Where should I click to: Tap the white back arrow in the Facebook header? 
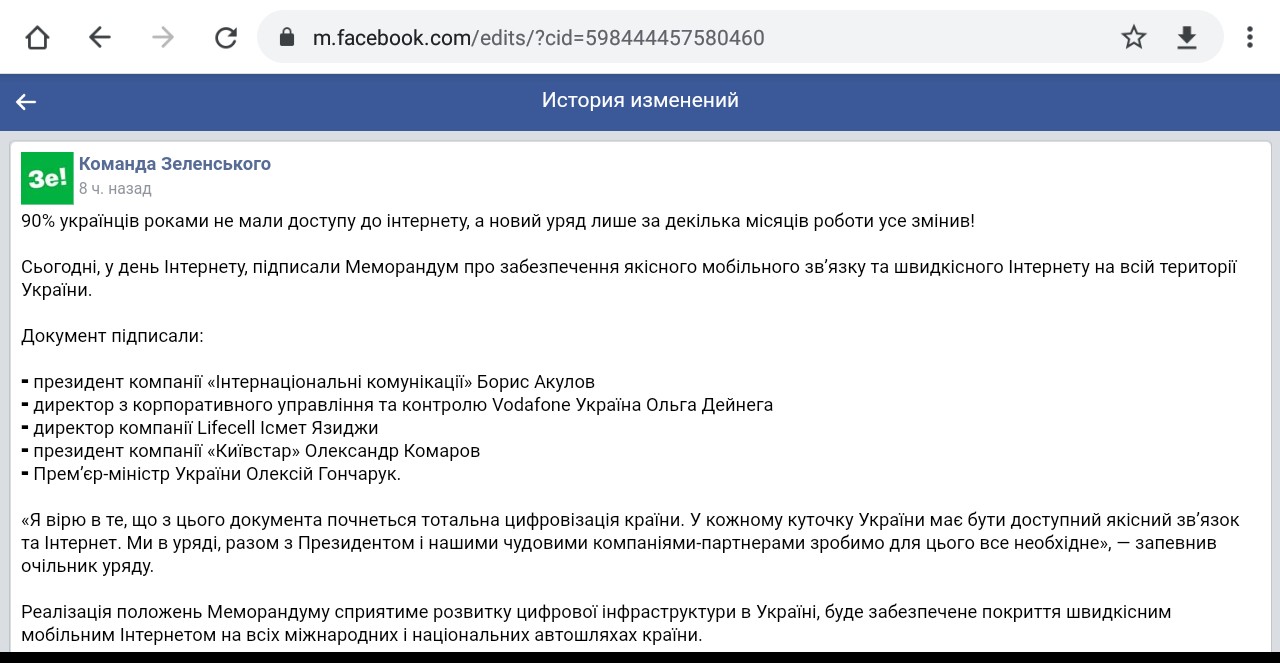tap(26, 101)
